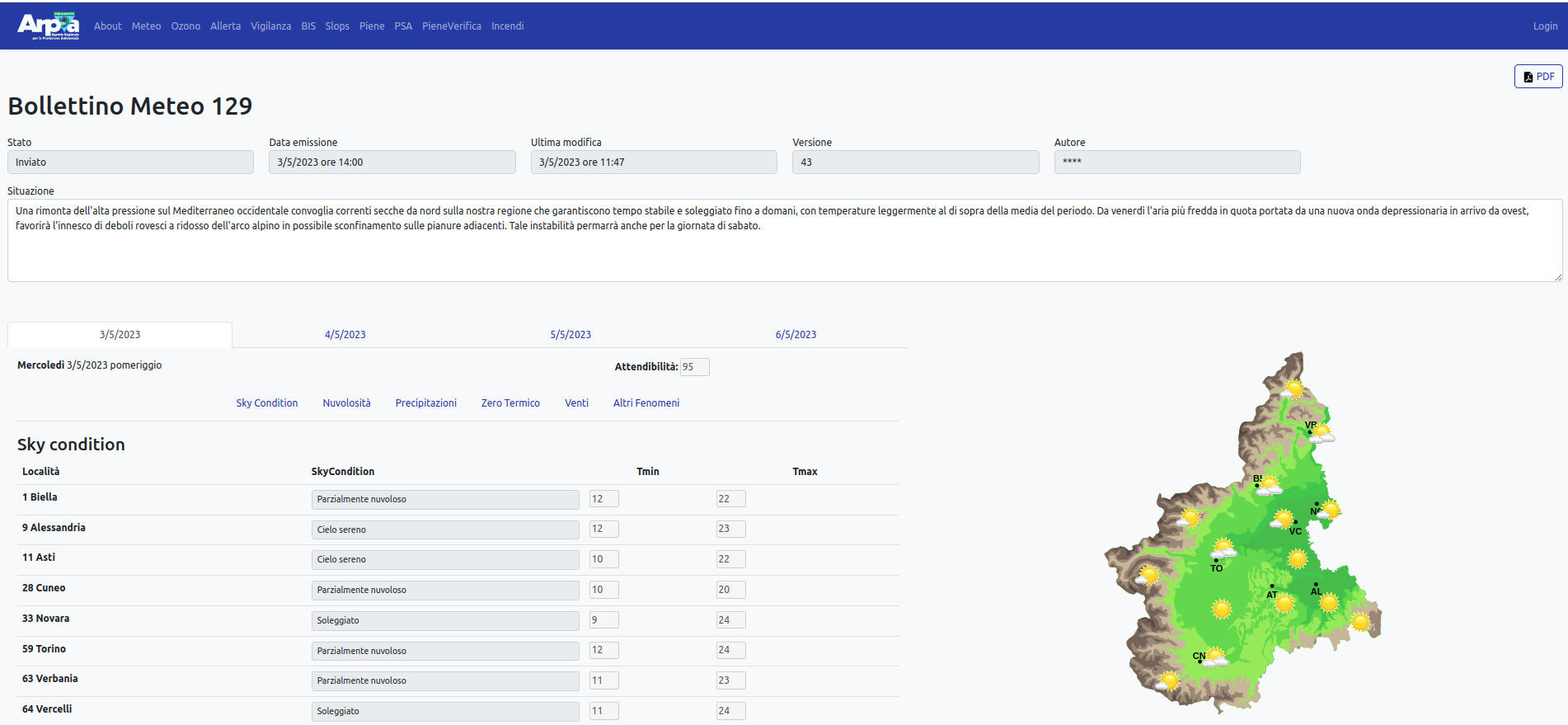Open the Vigilanza section

[x=271, y=26]
